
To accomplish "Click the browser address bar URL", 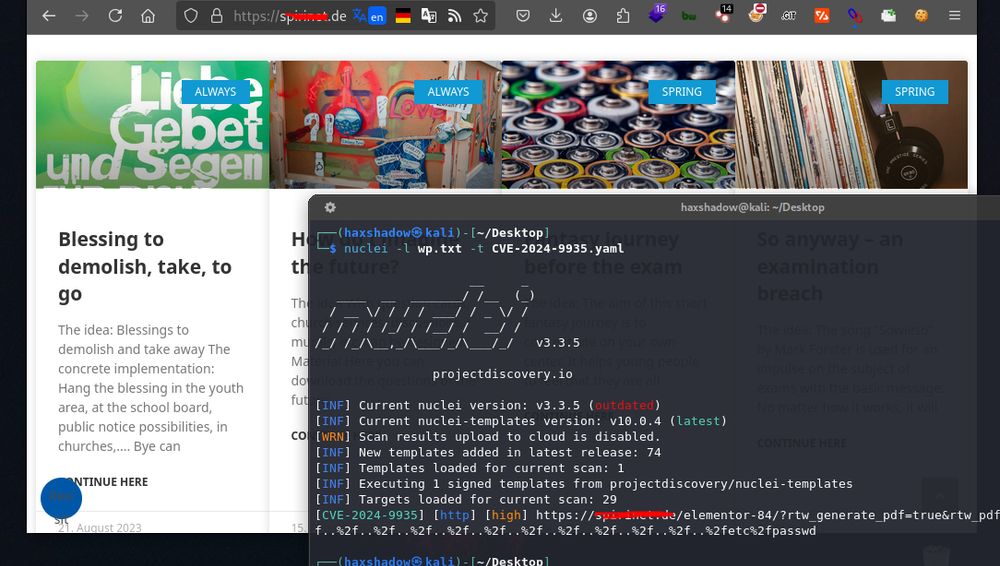I will (x=290, y=16).
